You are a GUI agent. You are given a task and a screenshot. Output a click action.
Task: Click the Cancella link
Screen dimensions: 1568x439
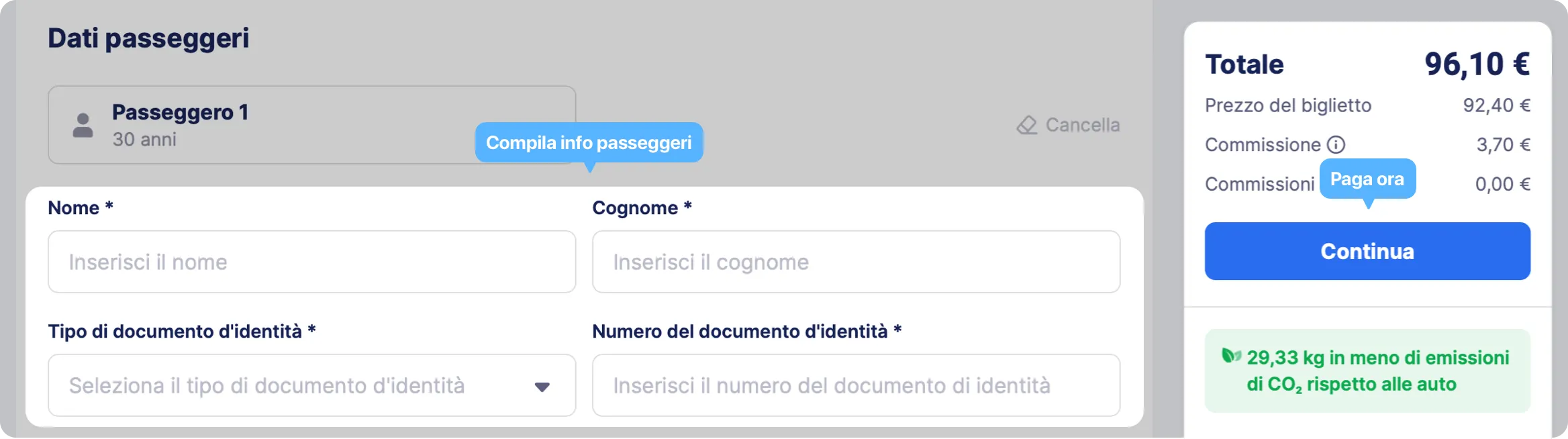coord(1083,126)
